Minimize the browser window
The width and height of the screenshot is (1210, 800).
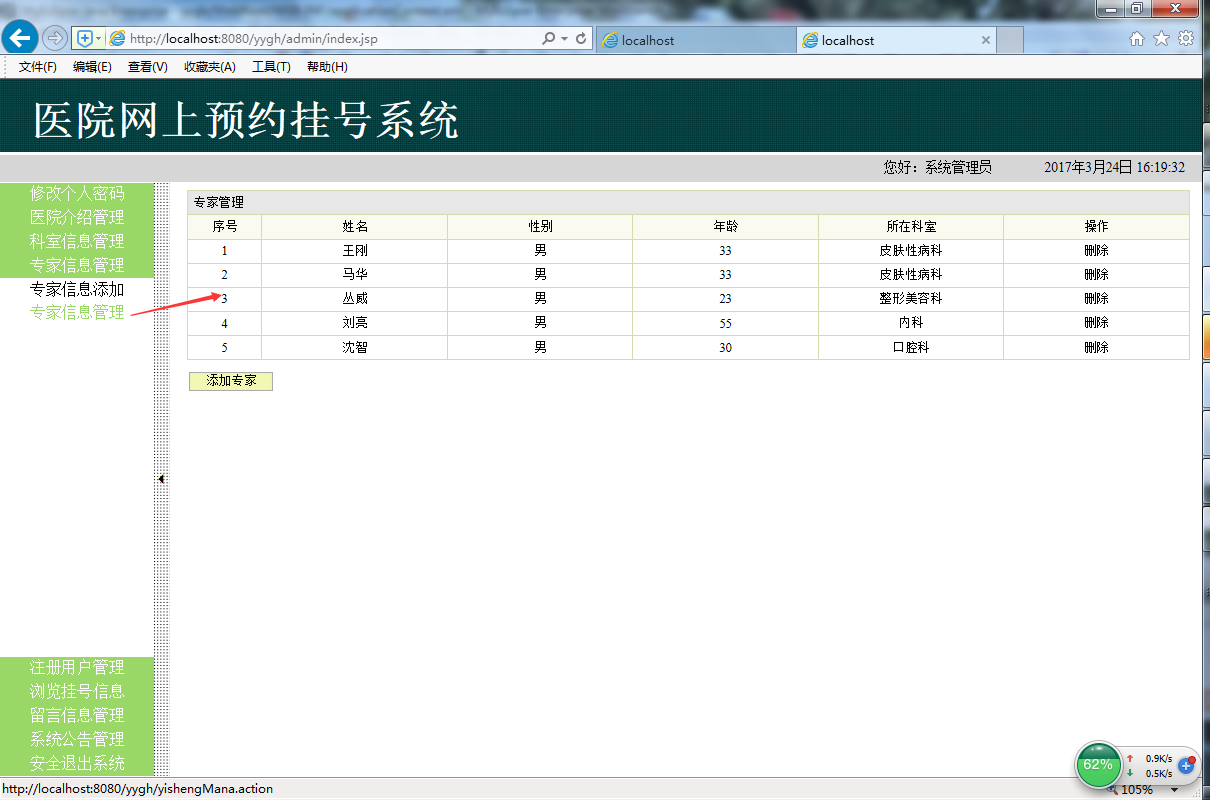1112,9
